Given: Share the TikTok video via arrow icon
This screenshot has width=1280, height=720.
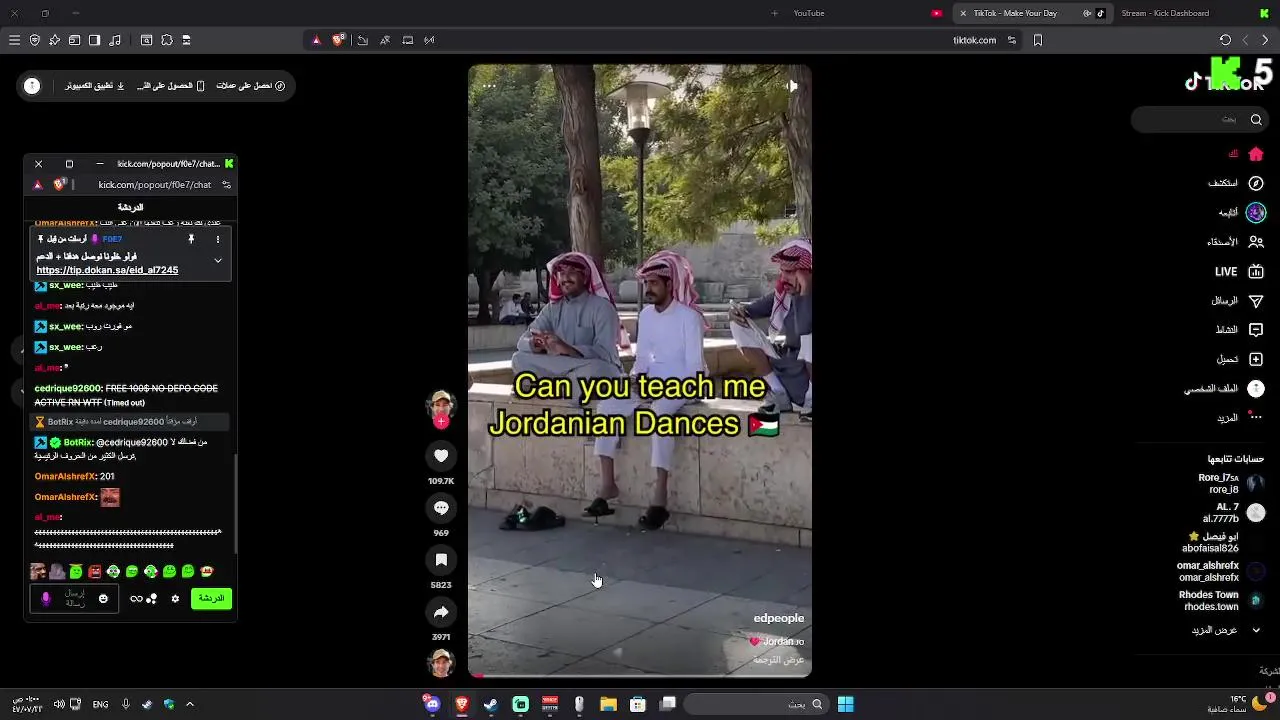Looking at the screenshot, I should pyautogui.click(x=441, y=612).
